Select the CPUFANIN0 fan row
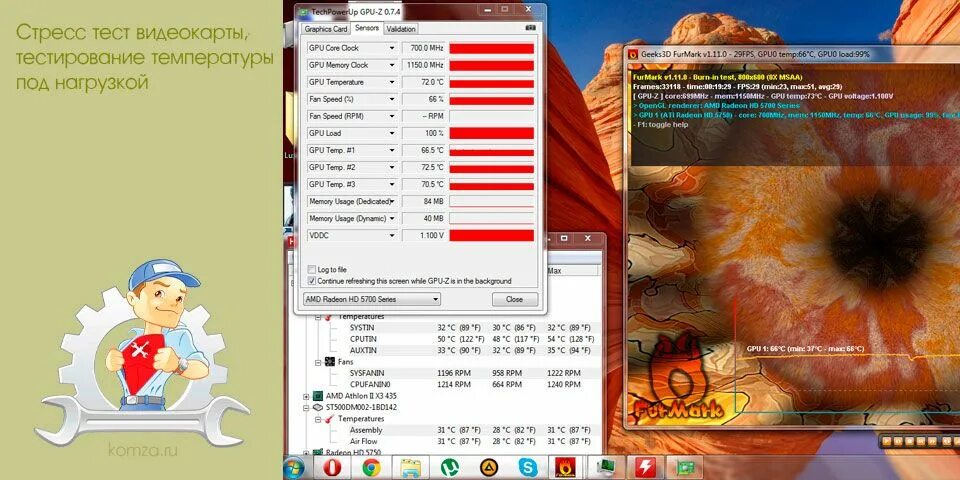The width and height of the screenshot is (960, 480). pyautogui.click(x=471, y=384)
